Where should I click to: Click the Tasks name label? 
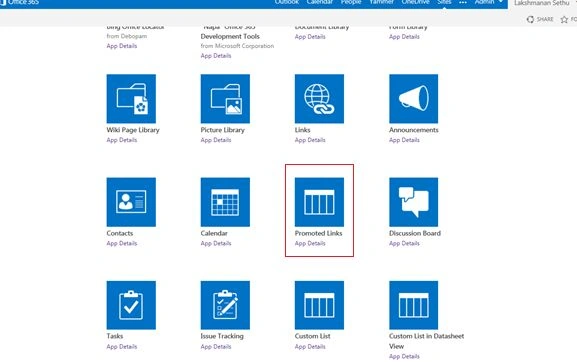115,336
